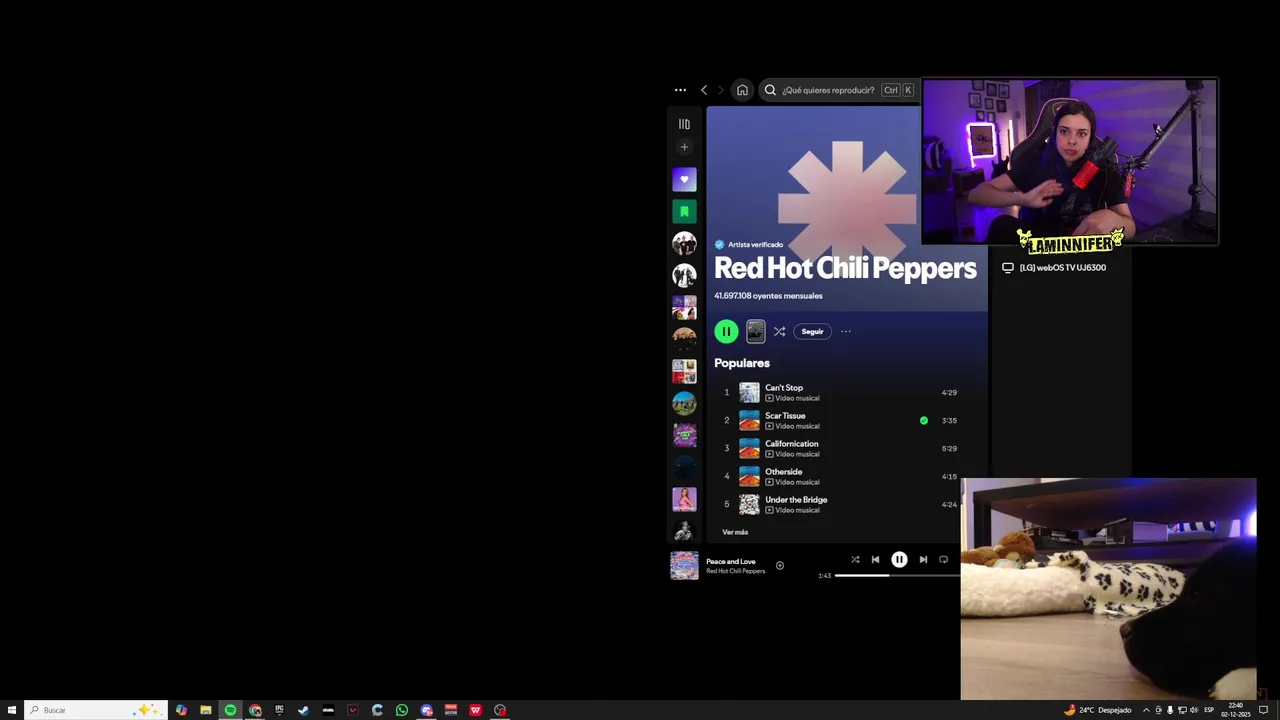1280x720 pixels.
Task: Skip to the next track
Action: pyautogui.click(x=923, y=560)
